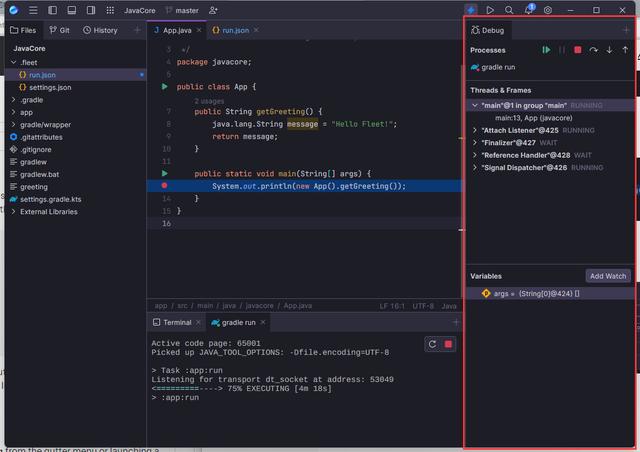Click the Step Over debugger icon
Screen dimensions: 640x452
[593, 50]
